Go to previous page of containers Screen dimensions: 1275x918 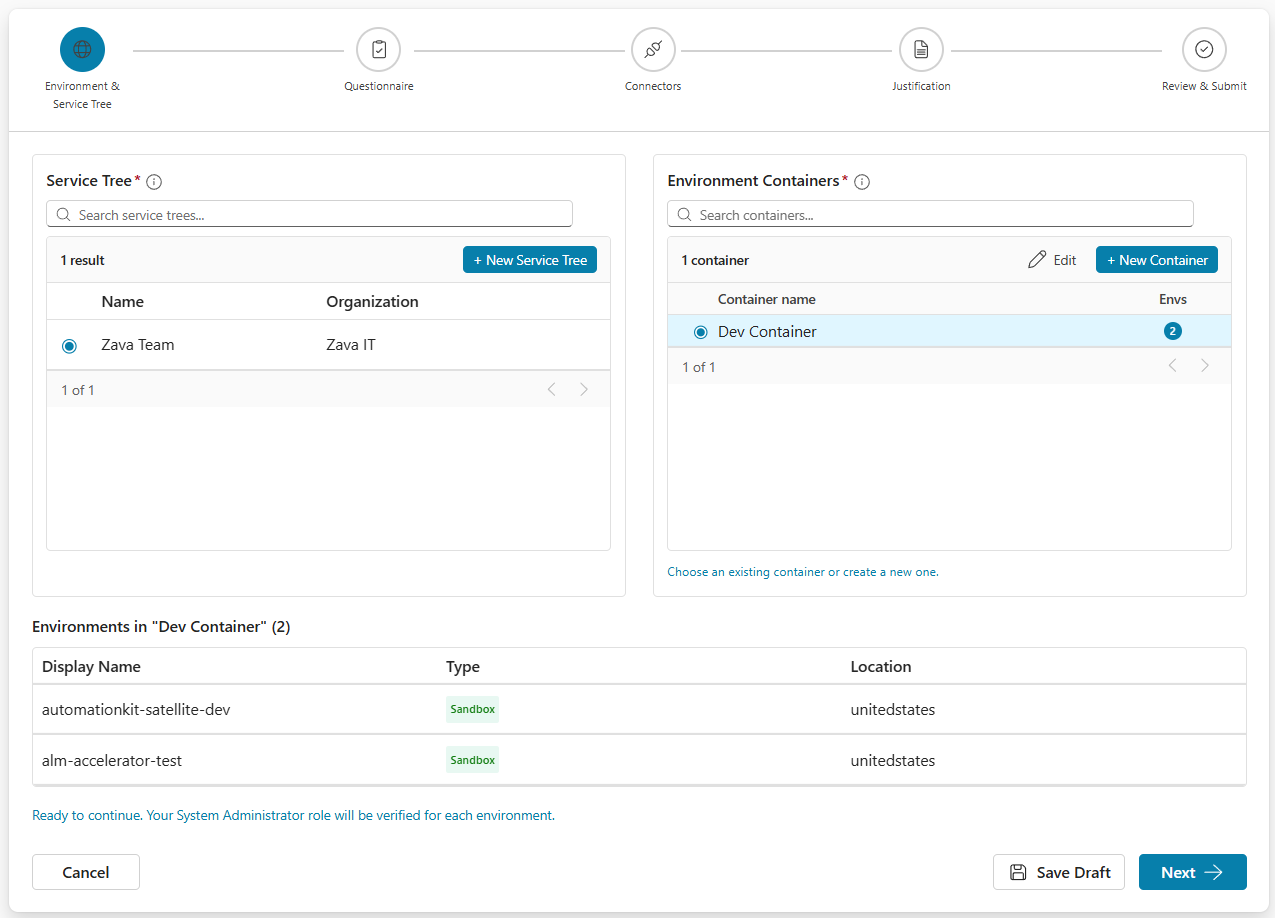[x=1172, y=366]
